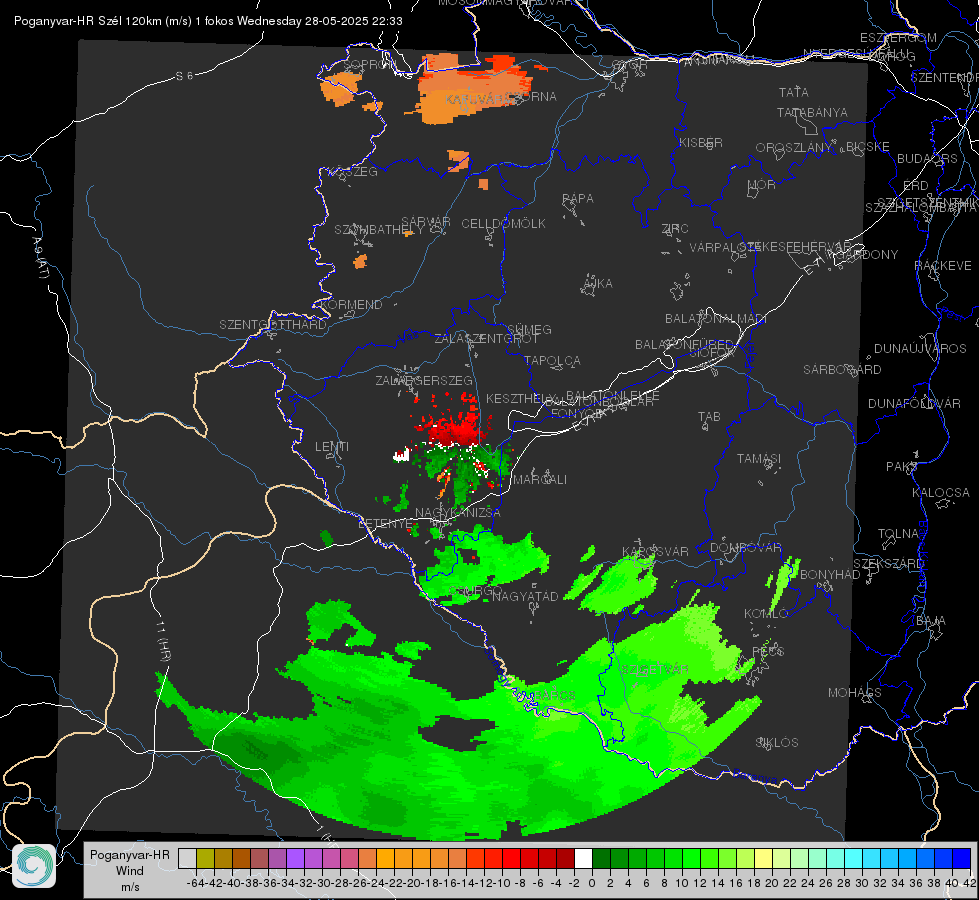979x900 pixels.
Task: Click the 'S 6' road label
Action: point(184,76)
